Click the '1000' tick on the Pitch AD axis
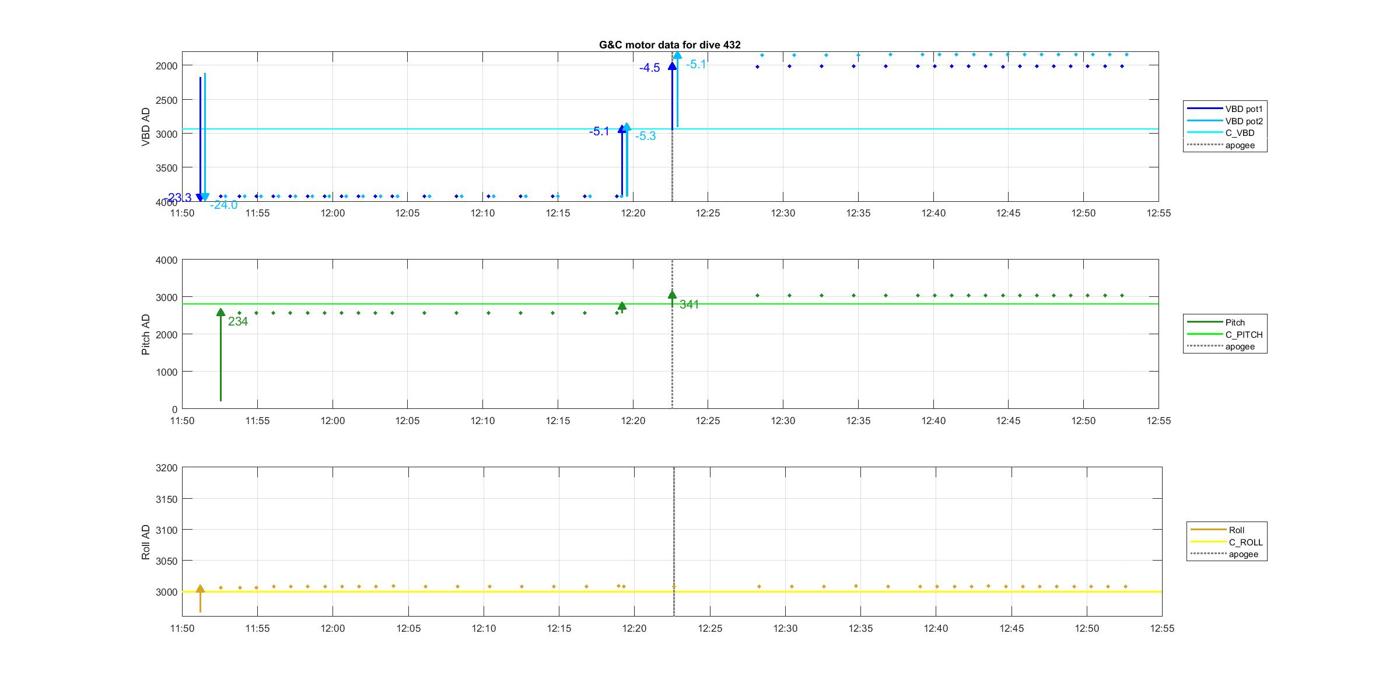Screen dimensions: 1400x693 click(166, 372)
